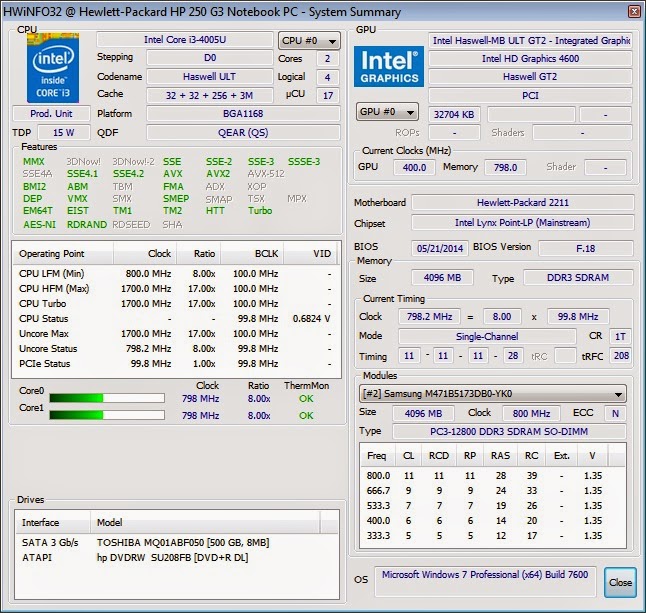Viewport: 646px width, 613px height.
Task: Click the tRFC 208 value field
Action: point(621,356)
